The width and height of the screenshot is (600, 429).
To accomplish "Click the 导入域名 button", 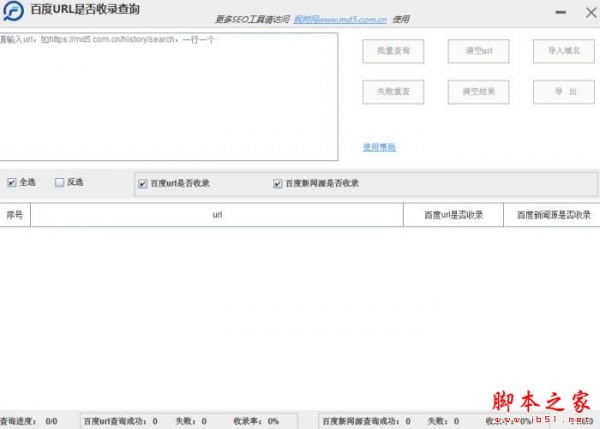I will tap(564, 51).
